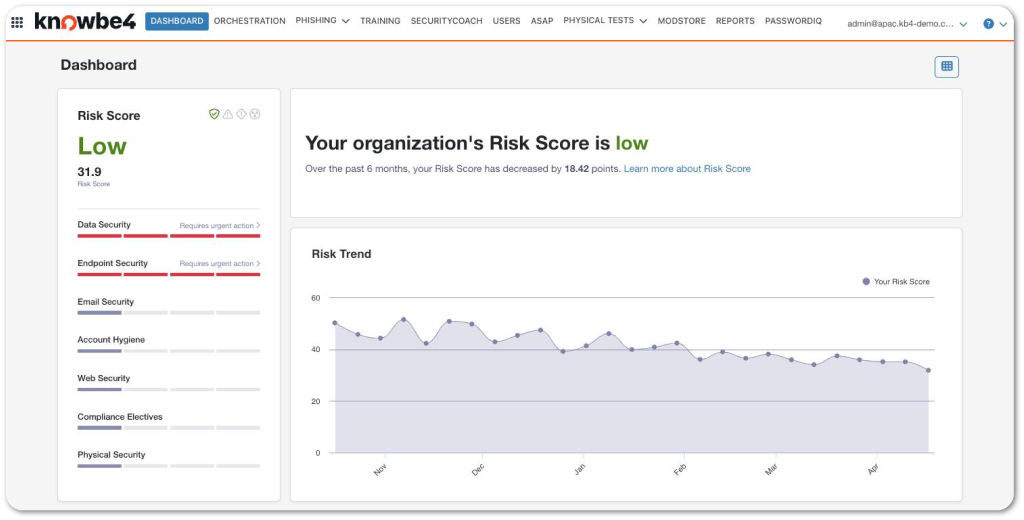This screenshot has height=520, width=1024.
Task: Open the Training tab
Action: pyautogui.click(x=380, y=21)
